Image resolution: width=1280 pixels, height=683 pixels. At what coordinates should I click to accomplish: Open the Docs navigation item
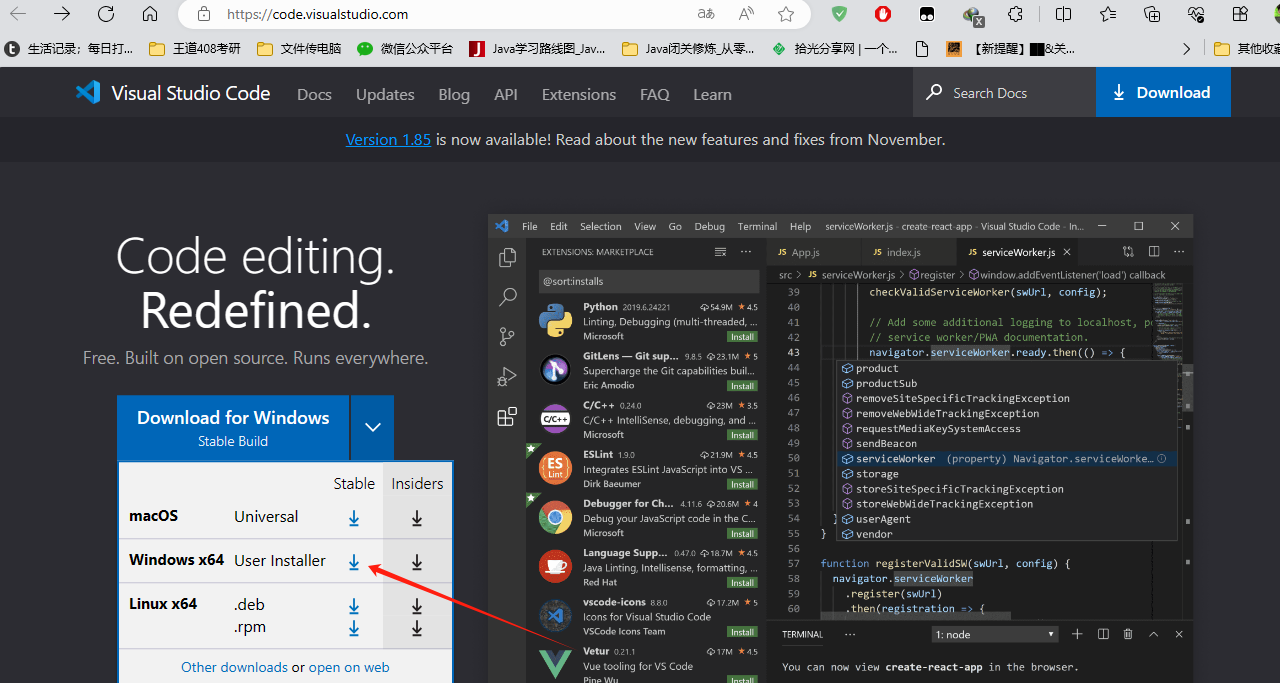tap(314, 94)
